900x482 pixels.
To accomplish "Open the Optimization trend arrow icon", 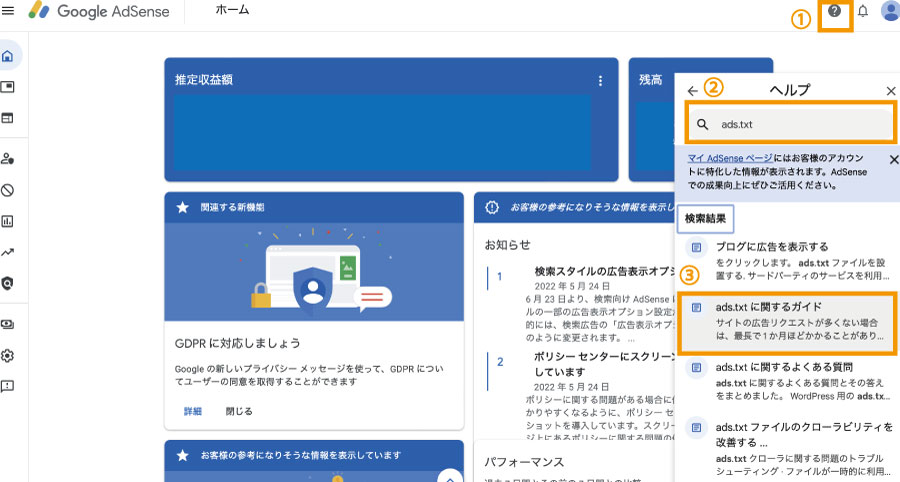I will pos(7,252).
